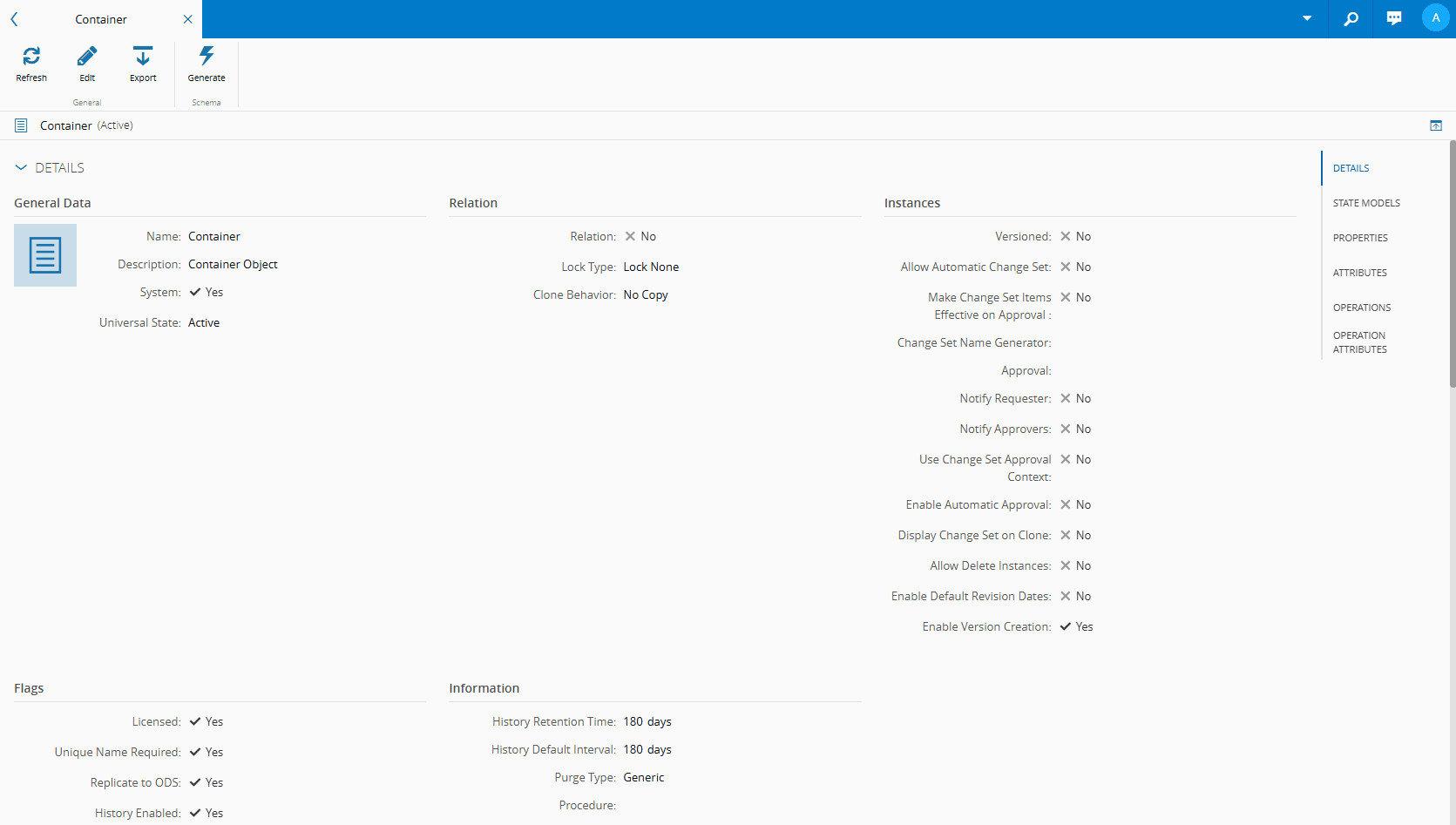Click the Container document icon in the header
The width and height of the screenshot is (1456, 825).
point(20,125)
